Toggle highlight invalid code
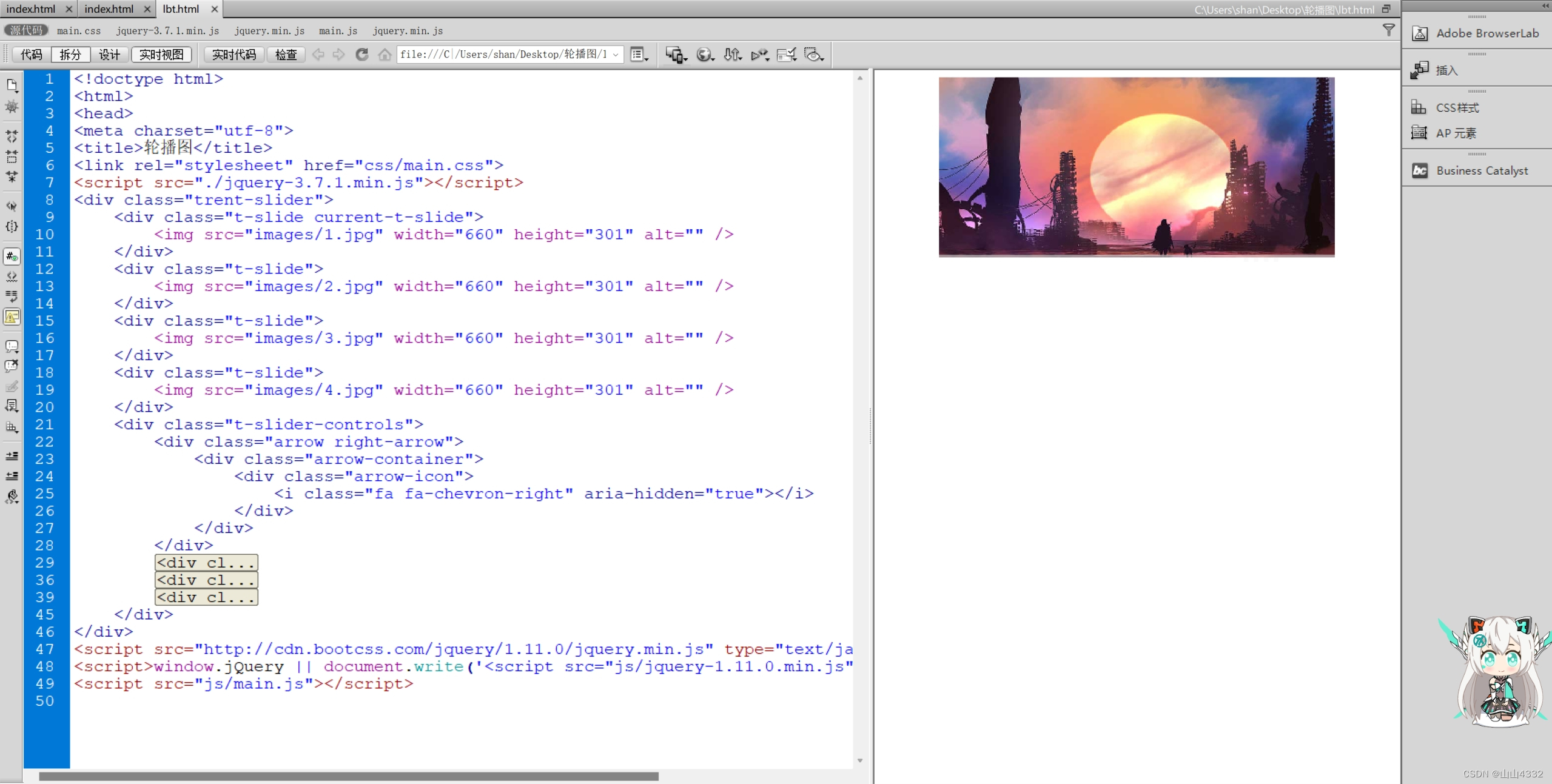 click(12, 276)
